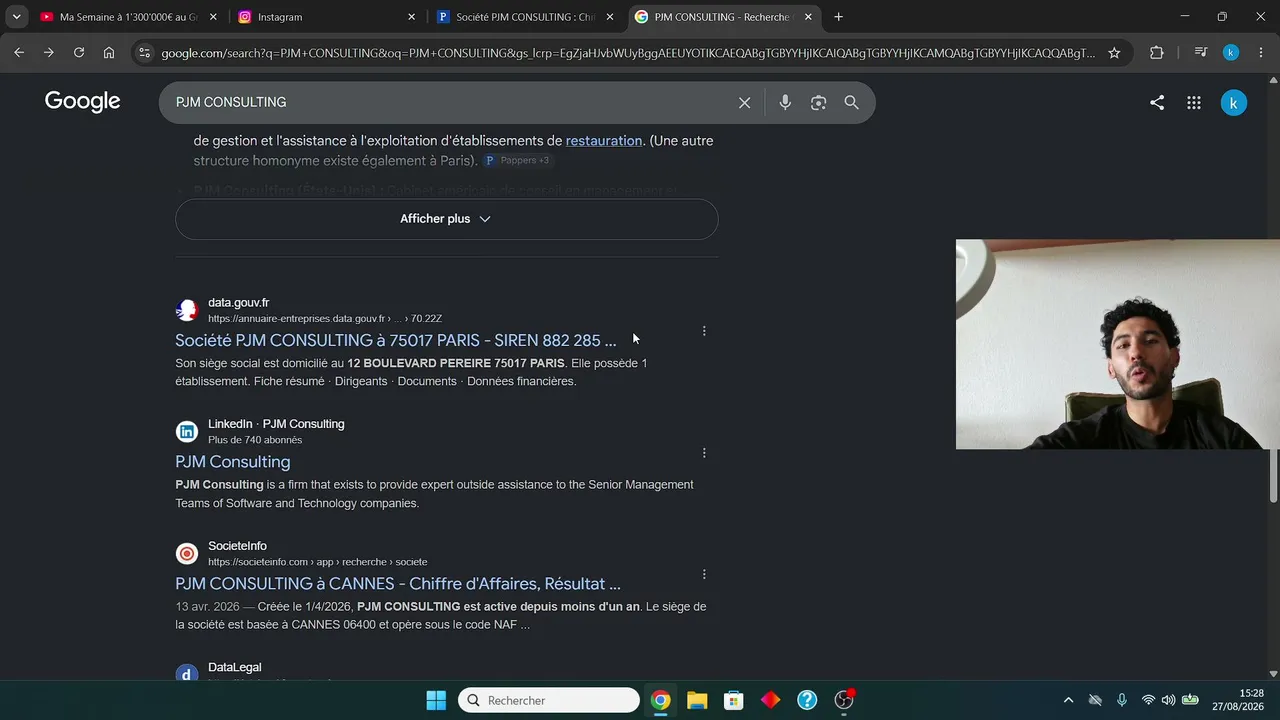Reload the current page
This screenshot has height=720, width=1280.
(79, 53)
